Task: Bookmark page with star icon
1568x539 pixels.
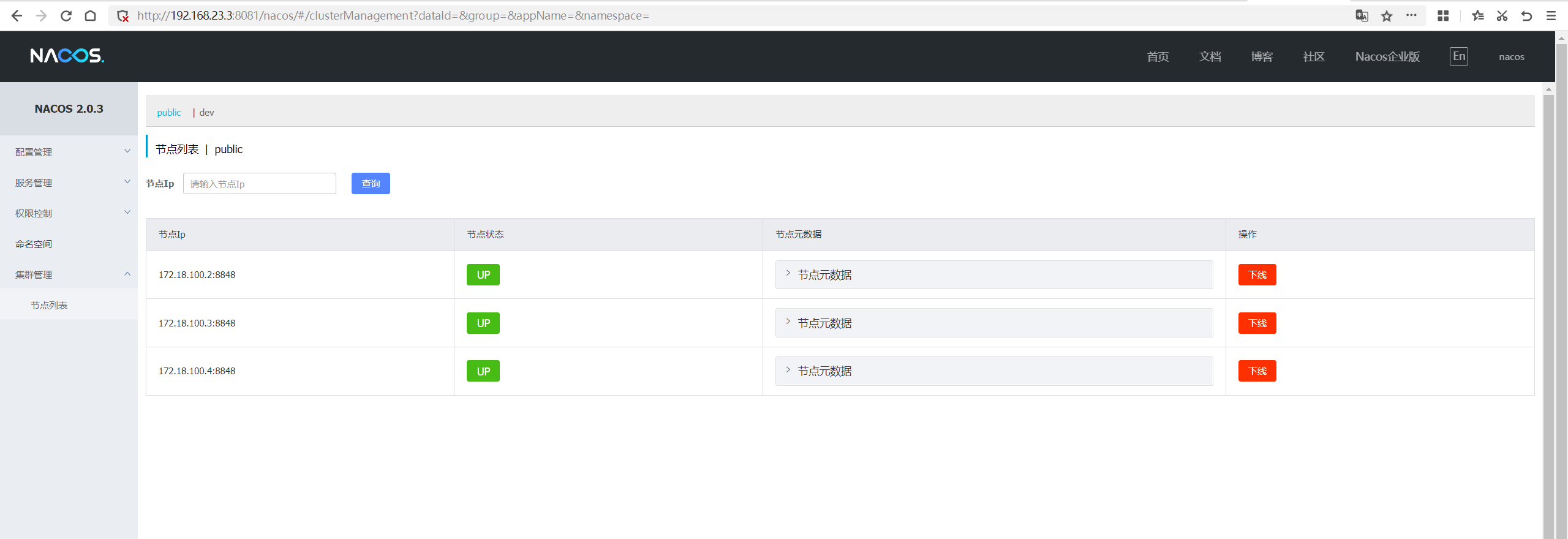Action: pos(1387,16)
